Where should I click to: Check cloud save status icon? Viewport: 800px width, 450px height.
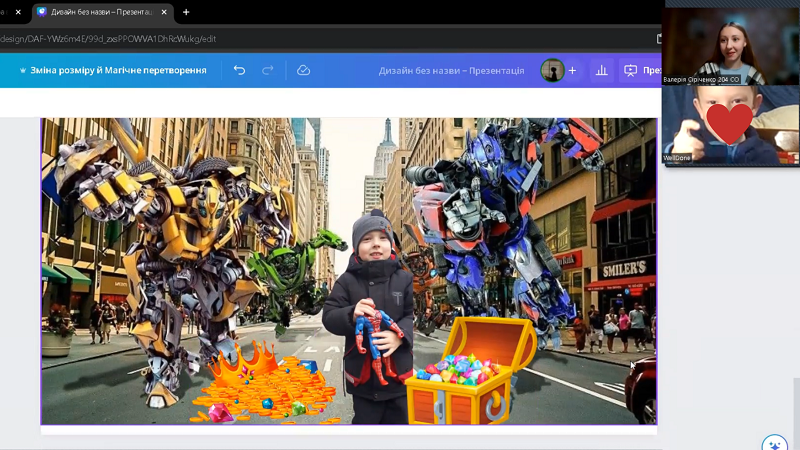point(304,70)
